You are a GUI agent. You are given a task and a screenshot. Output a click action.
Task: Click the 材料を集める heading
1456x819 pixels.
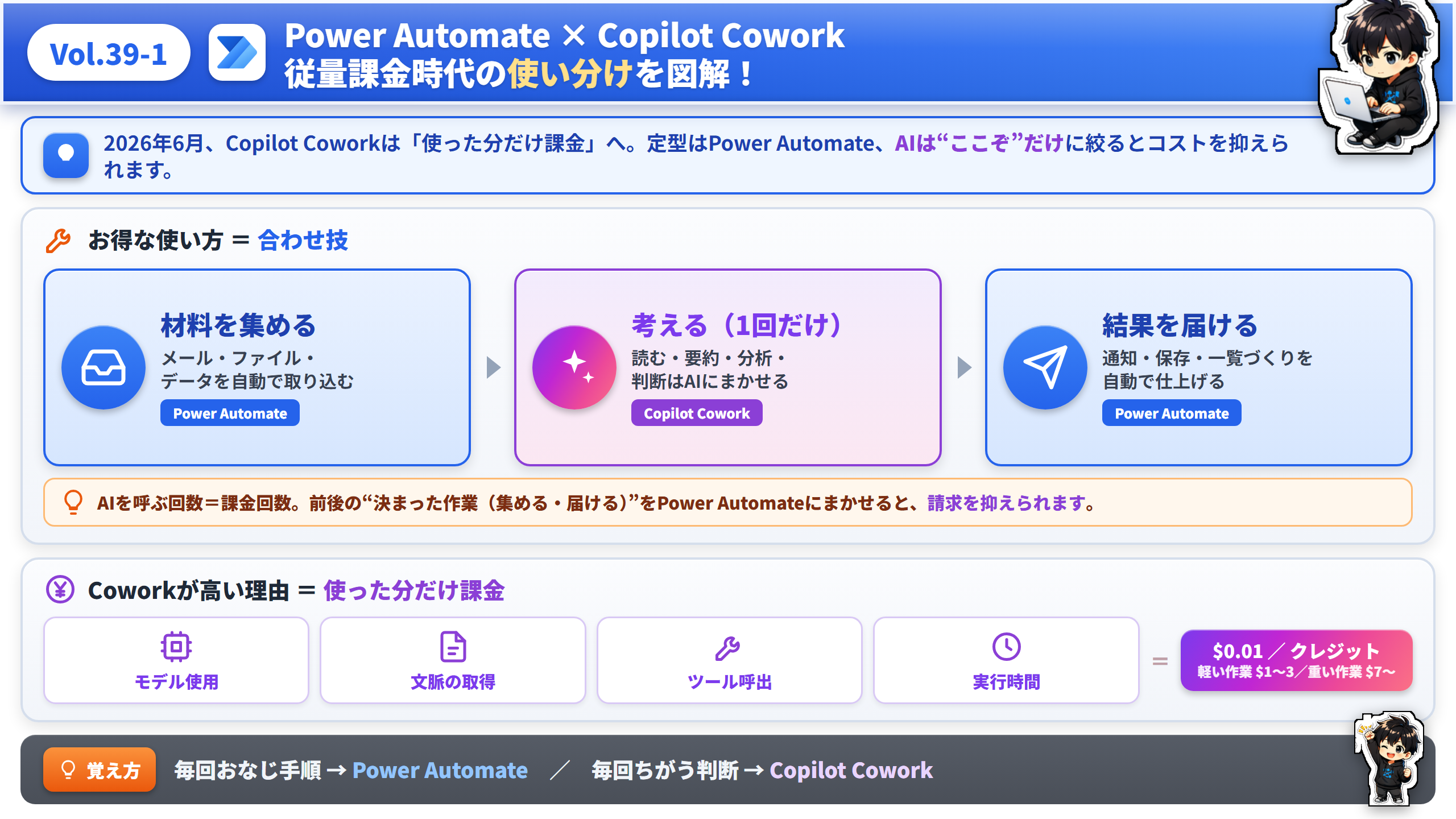tap(238, 325)
